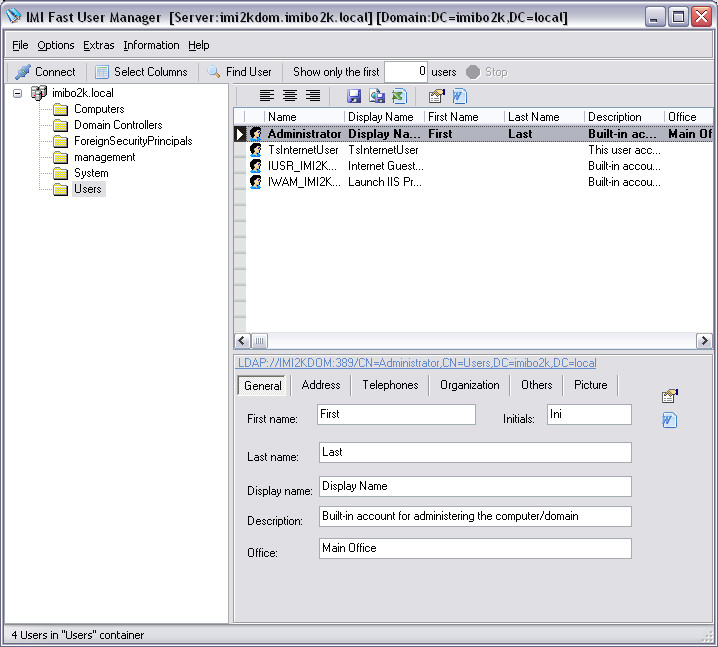Click the Domain Controllers folder icon
This screenshot has height=647, width=718.
[x=60, y=125]
